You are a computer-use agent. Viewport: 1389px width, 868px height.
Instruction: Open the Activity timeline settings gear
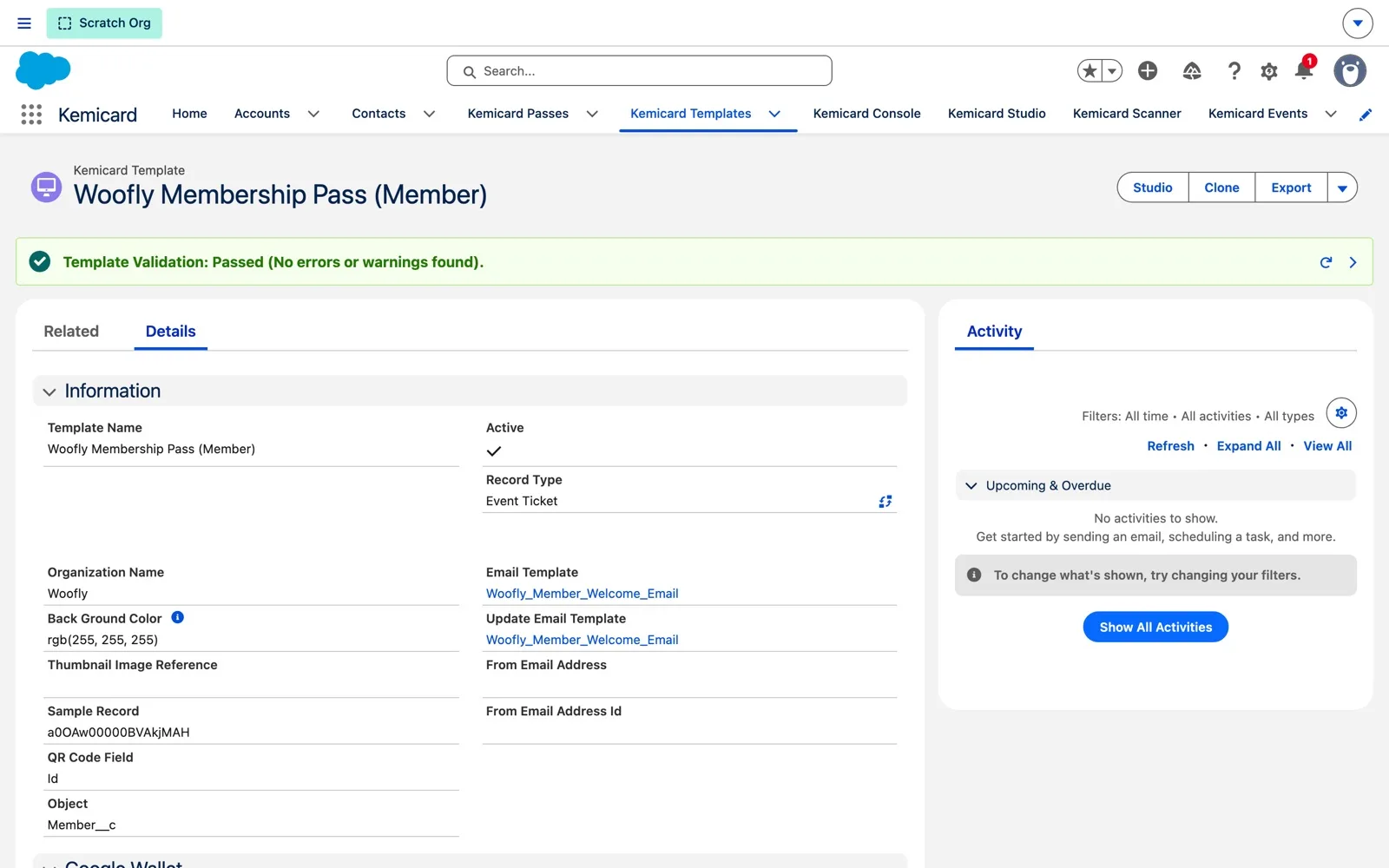(x=1341, y=413)
